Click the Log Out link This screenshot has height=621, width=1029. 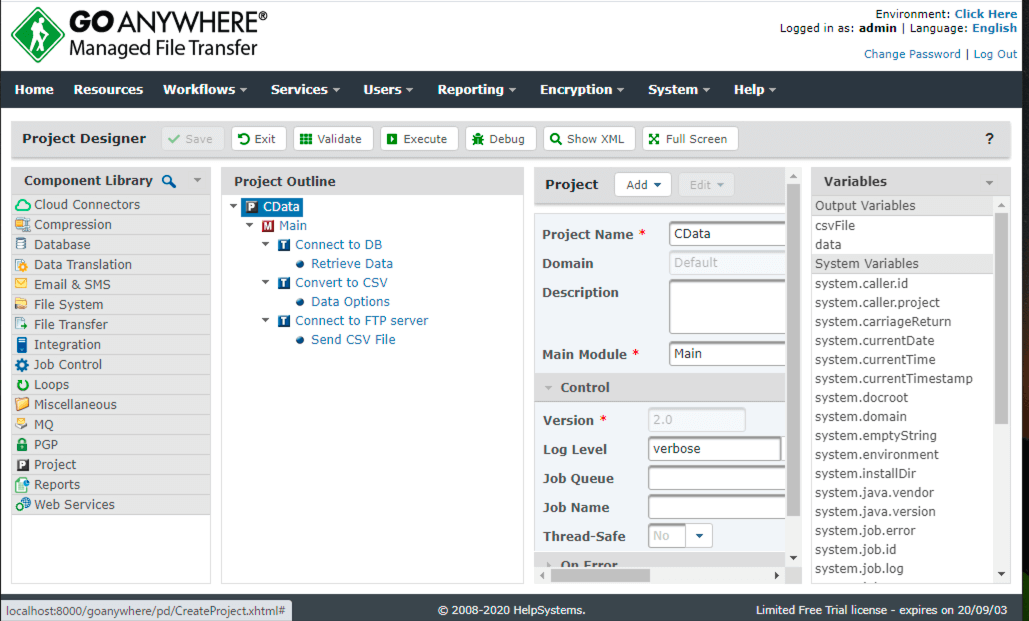point(995,54)
